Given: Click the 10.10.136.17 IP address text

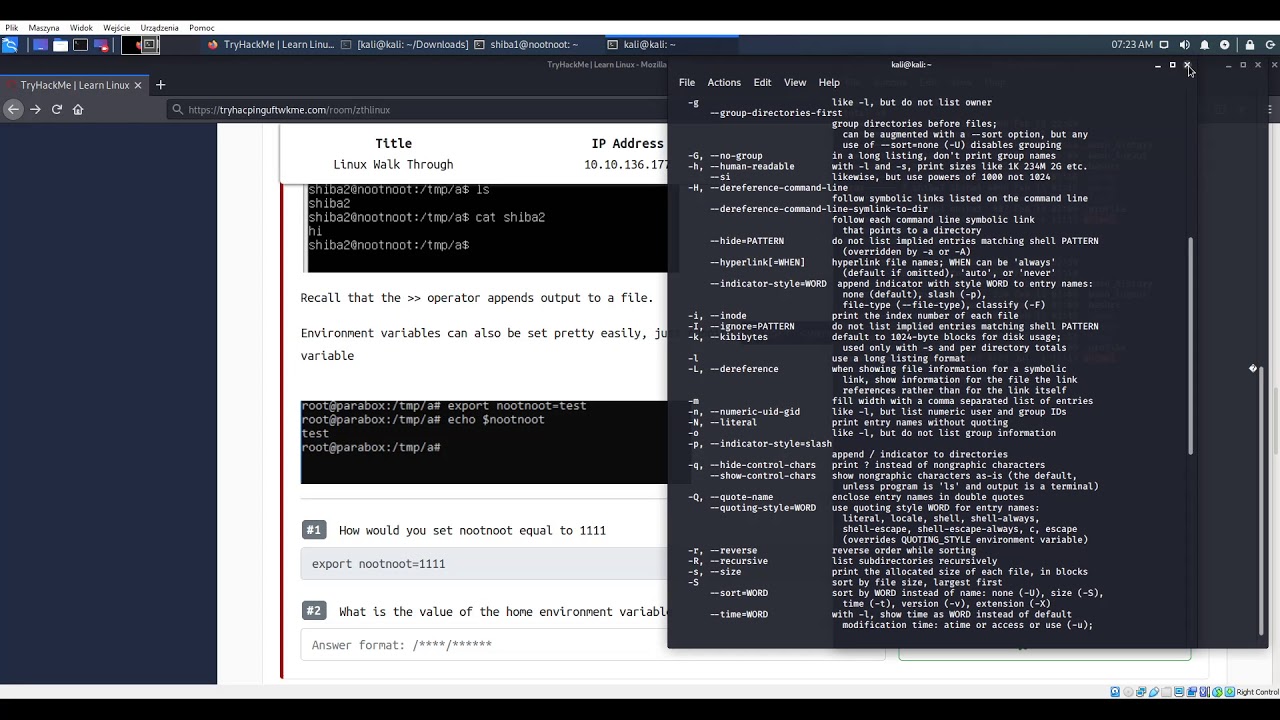Looking at the screenshot, I should tap(626, 164).
